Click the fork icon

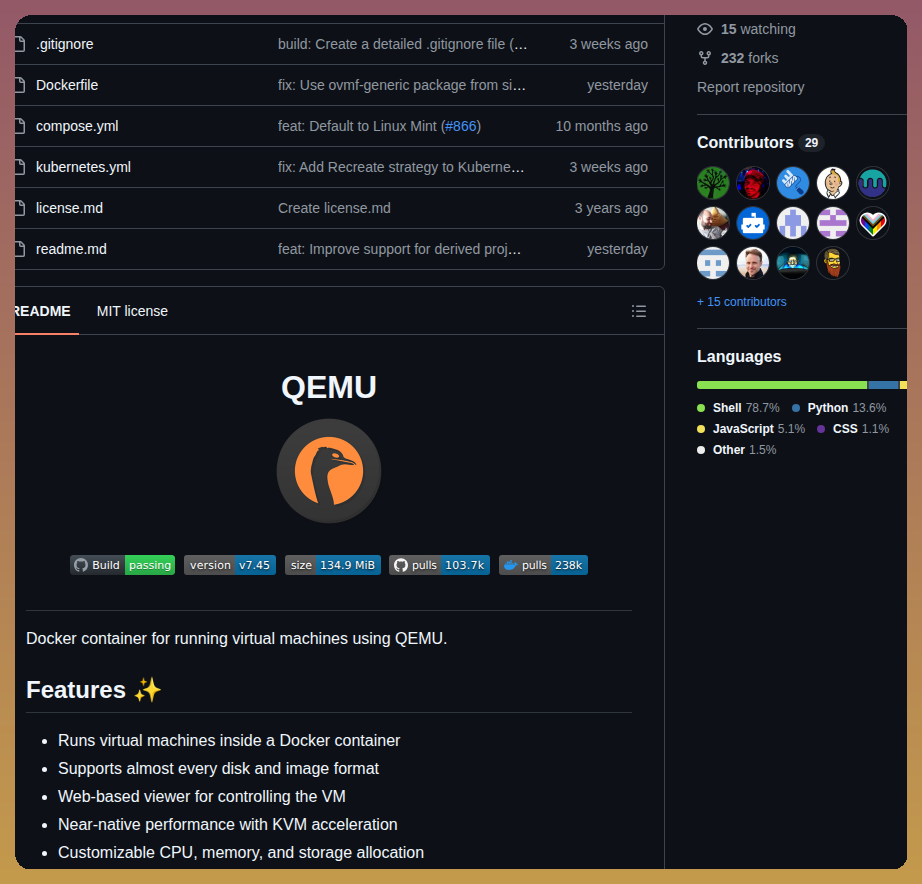tap(705, 58)
